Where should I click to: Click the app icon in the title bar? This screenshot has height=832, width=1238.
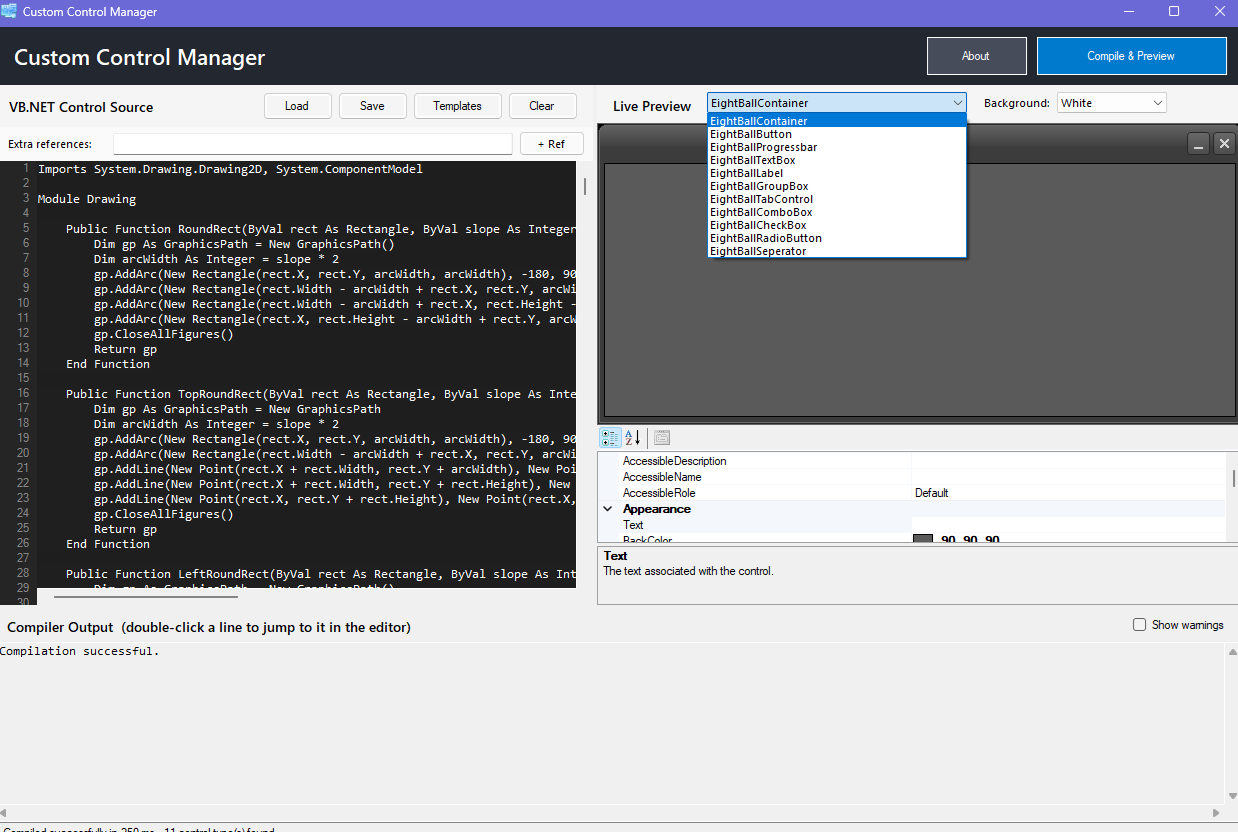point(9,12)
